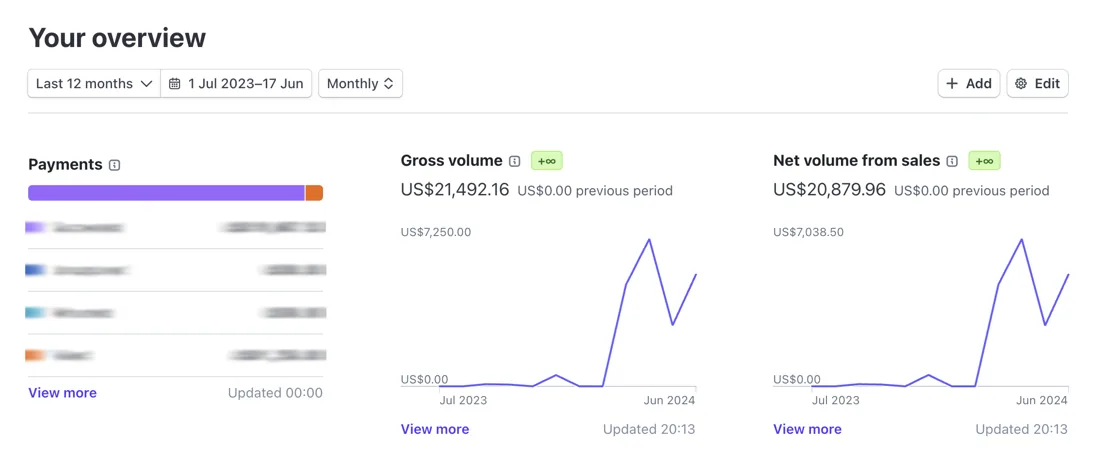The width and height of the screenshot is (1100, 476).
Task: Click the info icon next to Gross volume
Action: tap(515, 161)
